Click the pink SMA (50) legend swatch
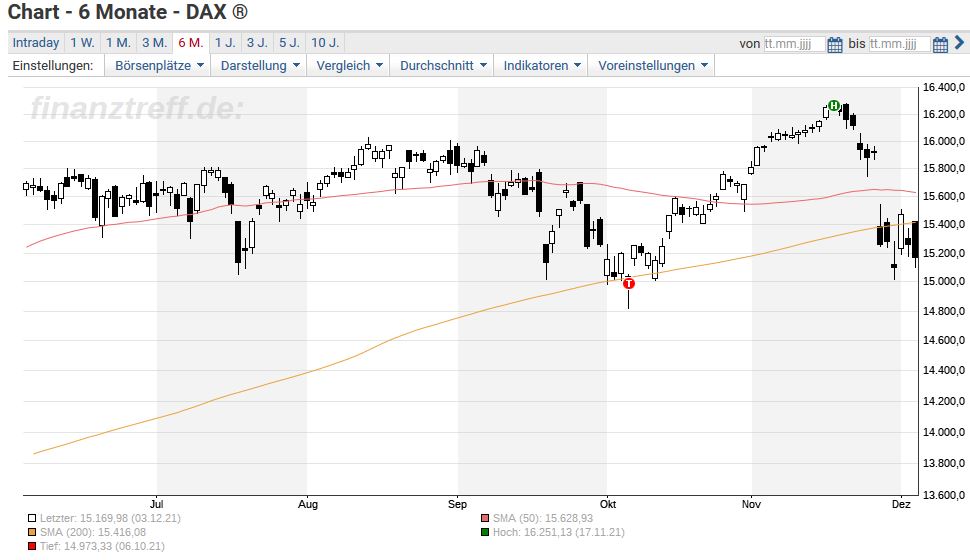This screenshot has width=970, height=560. pos(485,518)
